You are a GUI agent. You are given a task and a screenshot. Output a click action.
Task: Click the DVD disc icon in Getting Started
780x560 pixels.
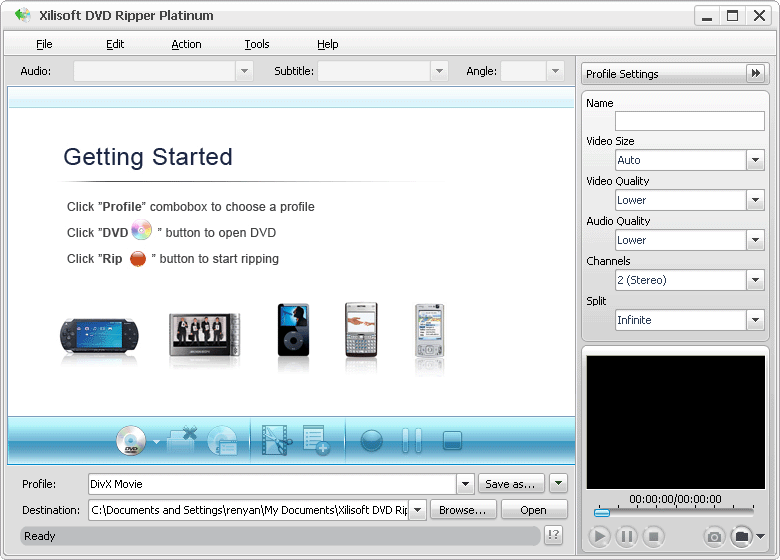coord(141,230)
